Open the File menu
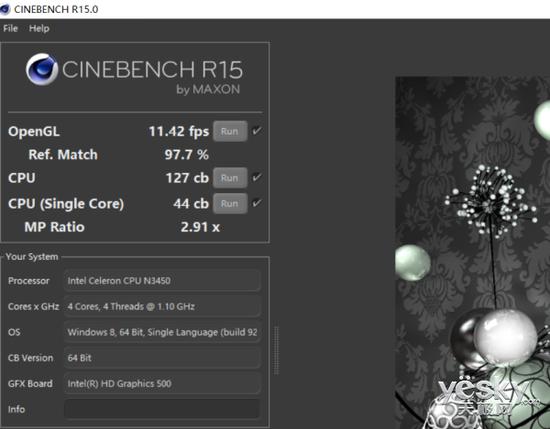 pyautogui.click(x=10, y=28)
